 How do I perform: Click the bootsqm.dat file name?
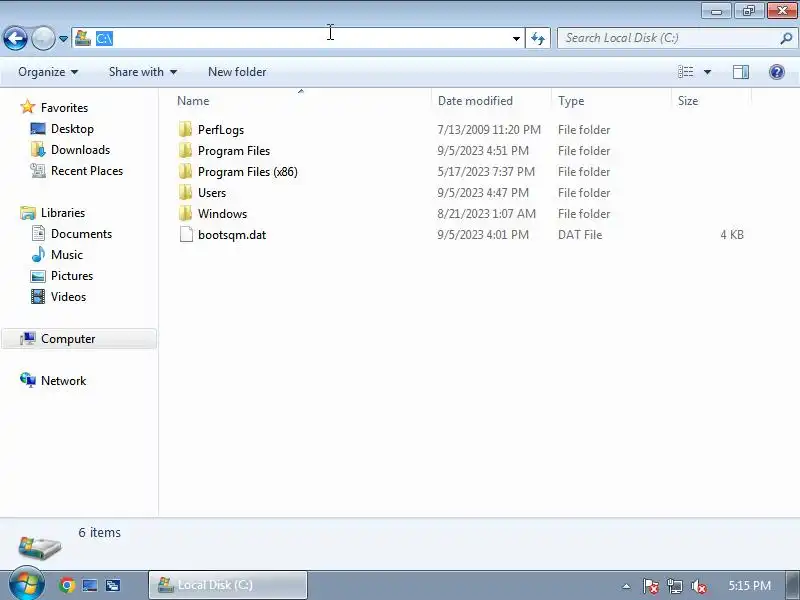tap(232, 235)
